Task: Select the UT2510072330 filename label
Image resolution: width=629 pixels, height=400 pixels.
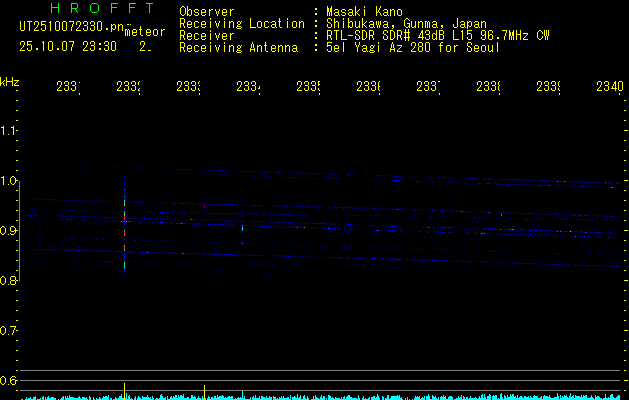Action: (x=70, y=25)
